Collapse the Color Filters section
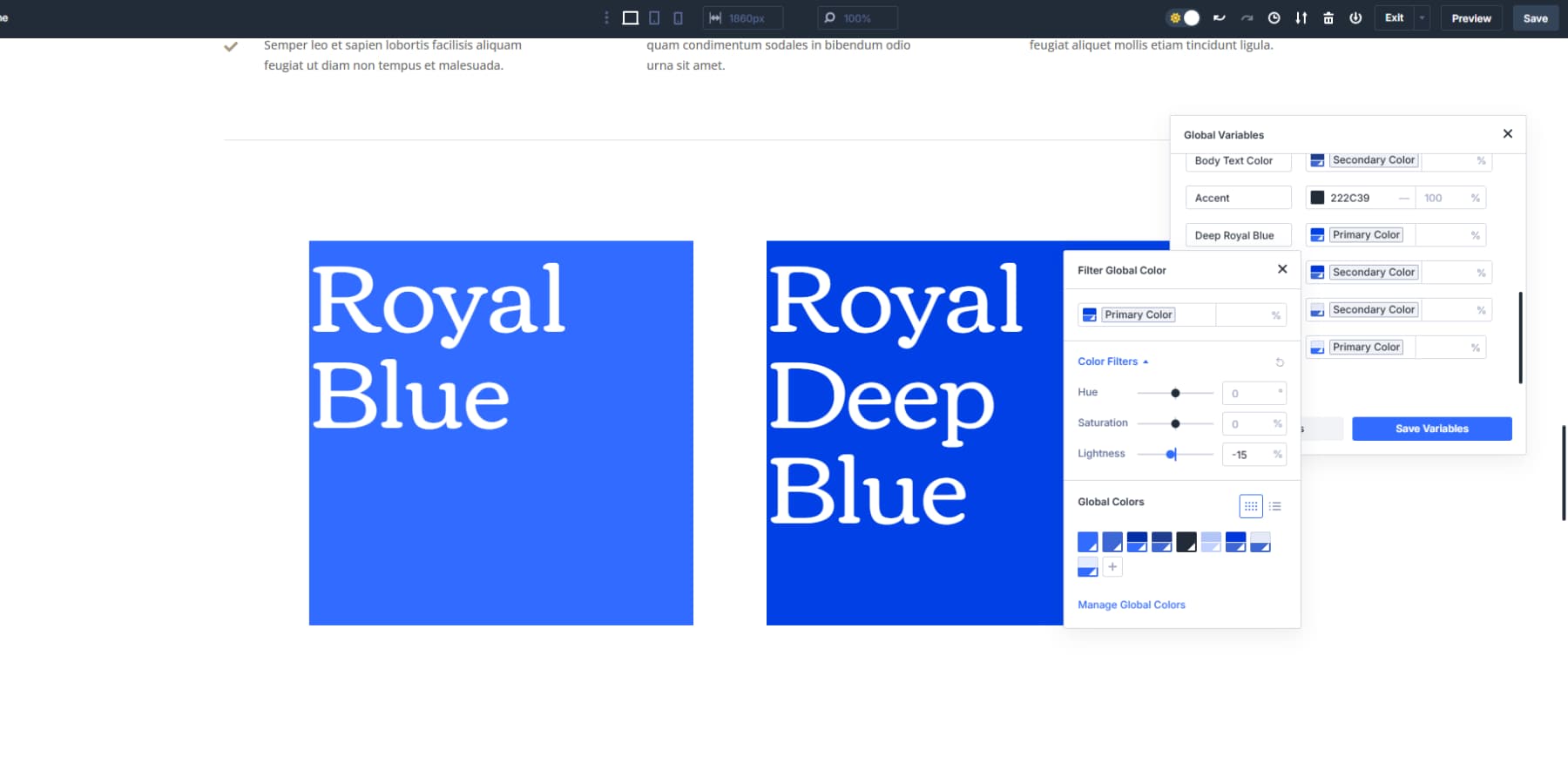The image size is (1568, 784). tap(1146, 362)
